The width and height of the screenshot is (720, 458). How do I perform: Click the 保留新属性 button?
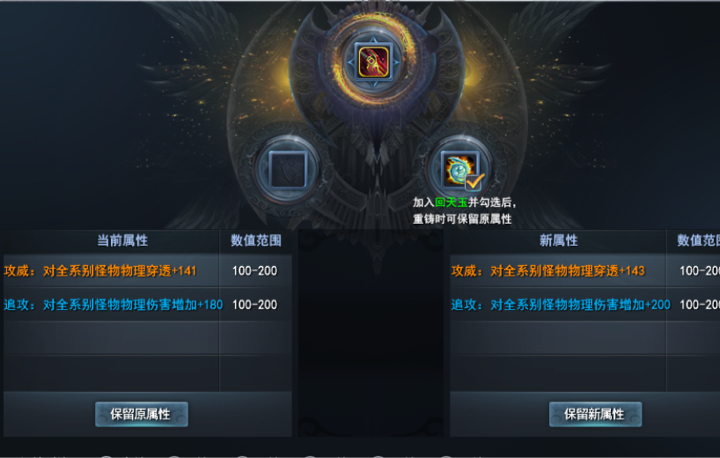[x=595, y=414]
